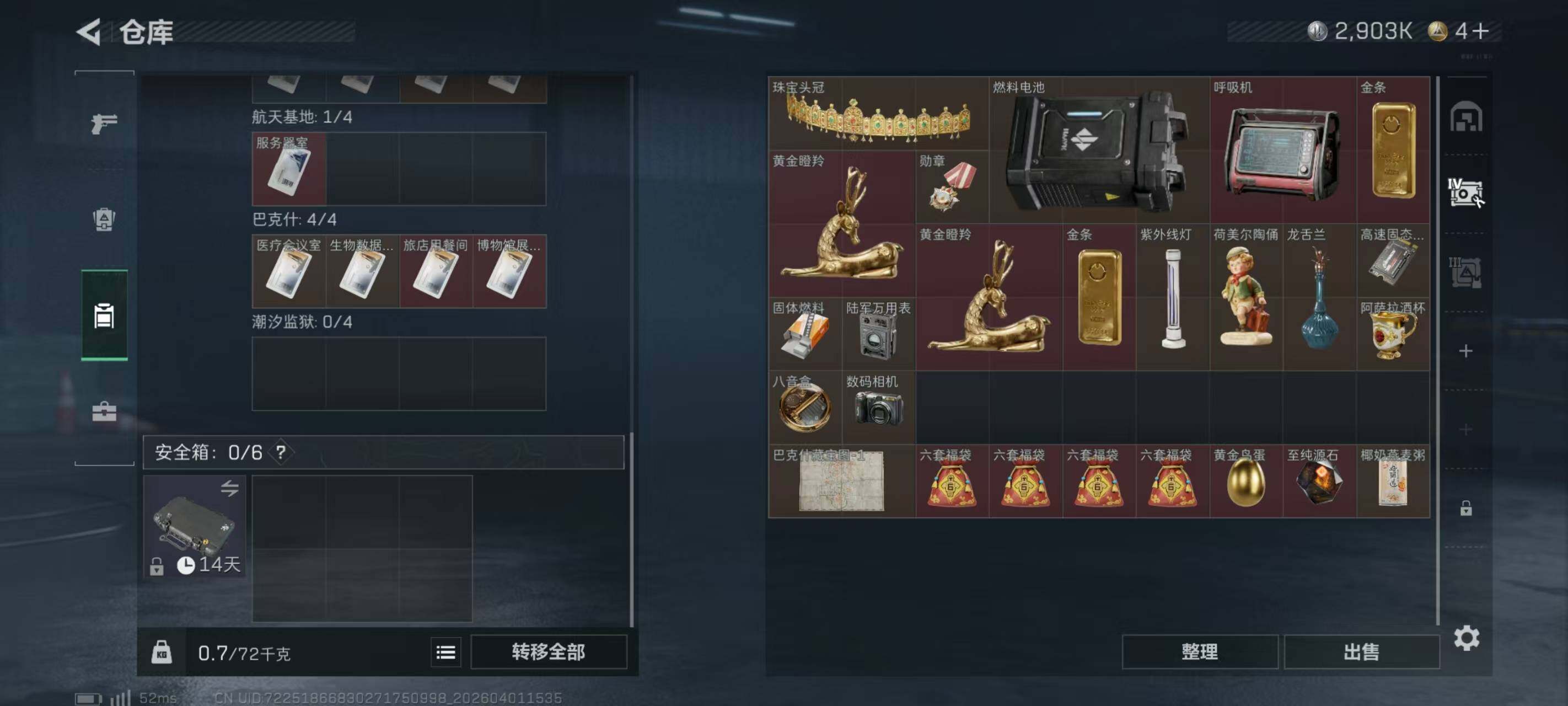Click the lock icon on the safe box

tap(157, 566)
